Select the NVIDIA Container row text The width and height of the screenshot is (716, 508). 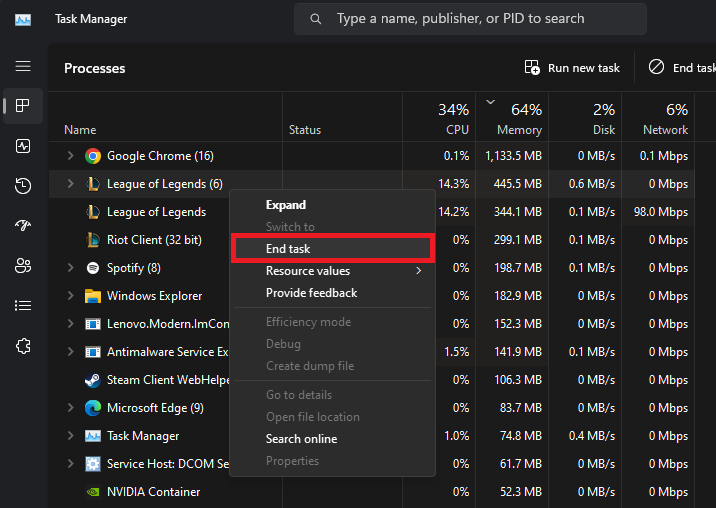coord(153,492)
